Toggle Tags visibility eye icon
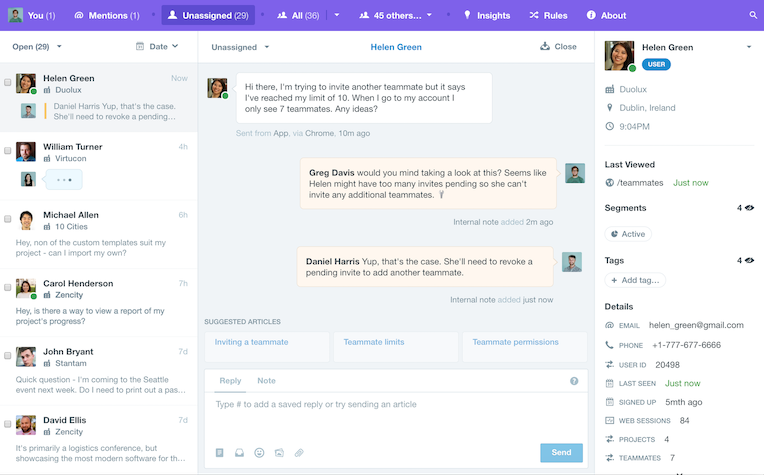The image size is (764, 475). pos(749,260)
